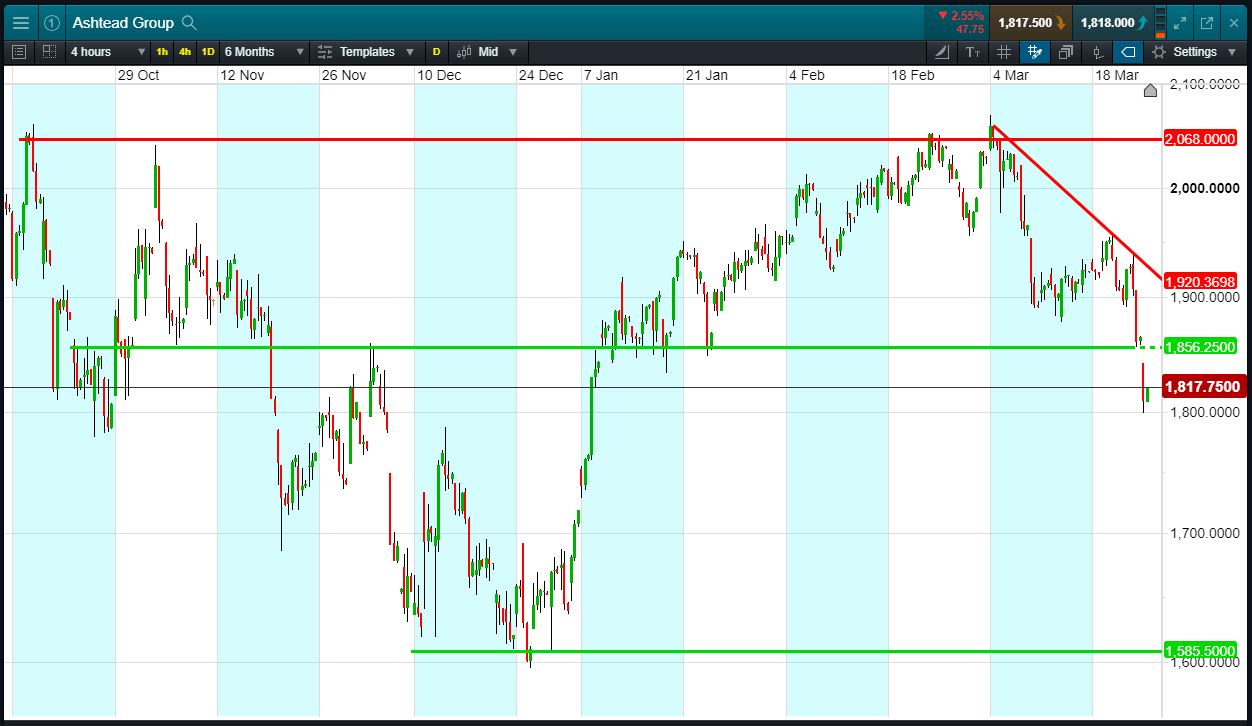Switch to 4h interval shortcut
Viewport: 1252px width, 726px height.
tap(185, 52)
